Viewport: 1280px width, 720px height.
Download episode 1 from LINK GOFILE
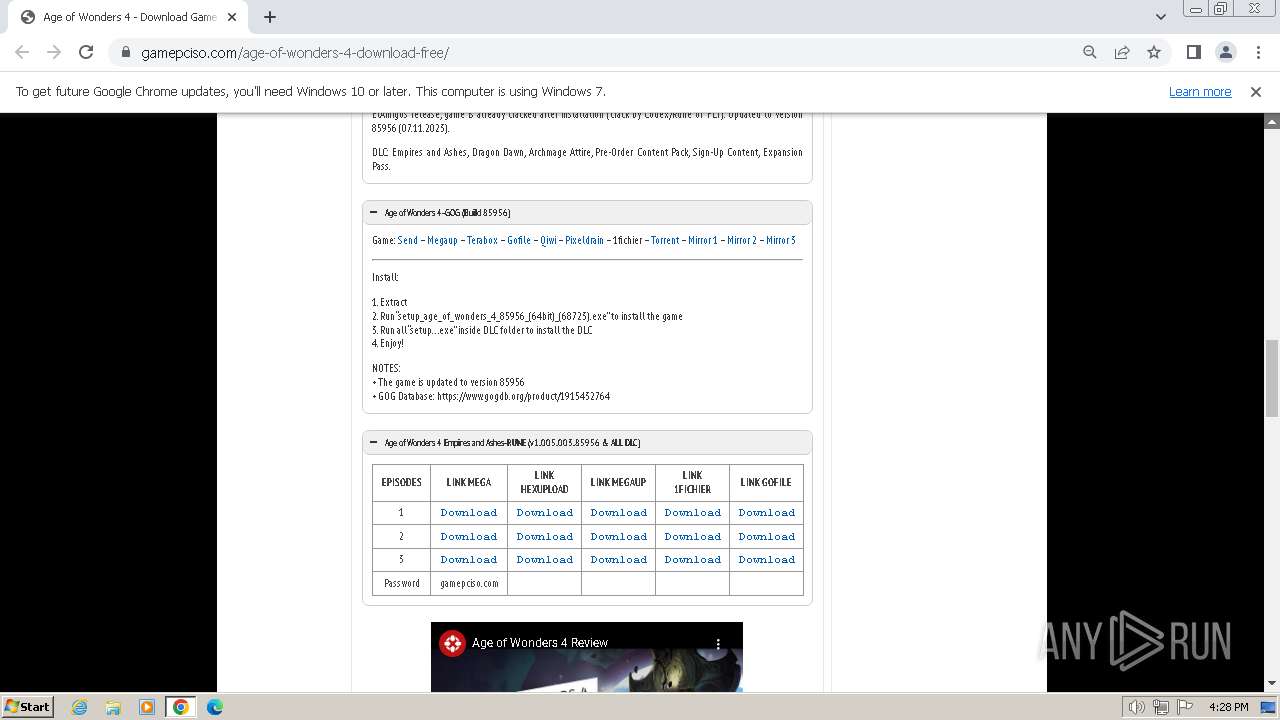coord(767,512)
